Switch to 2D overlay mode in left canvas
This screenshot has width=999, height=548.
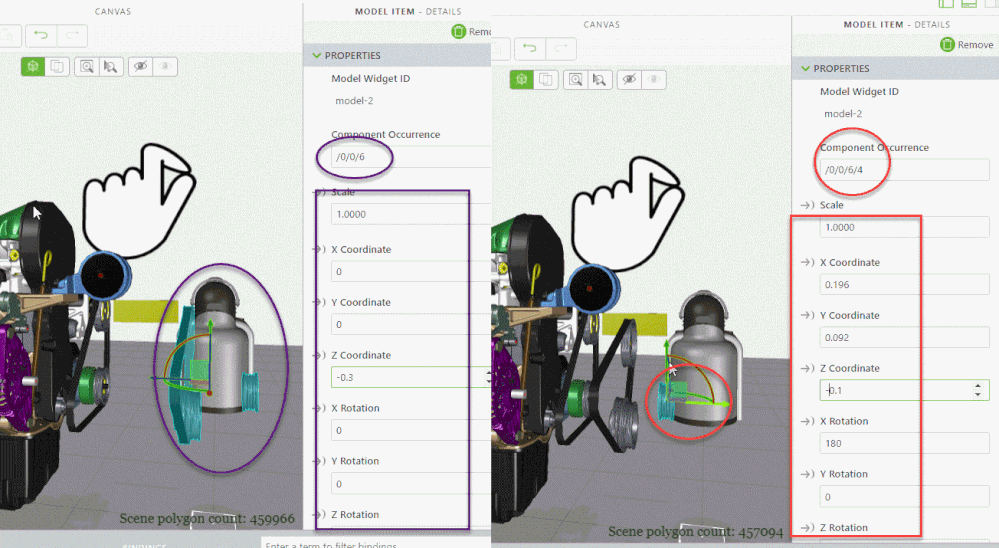57,66
